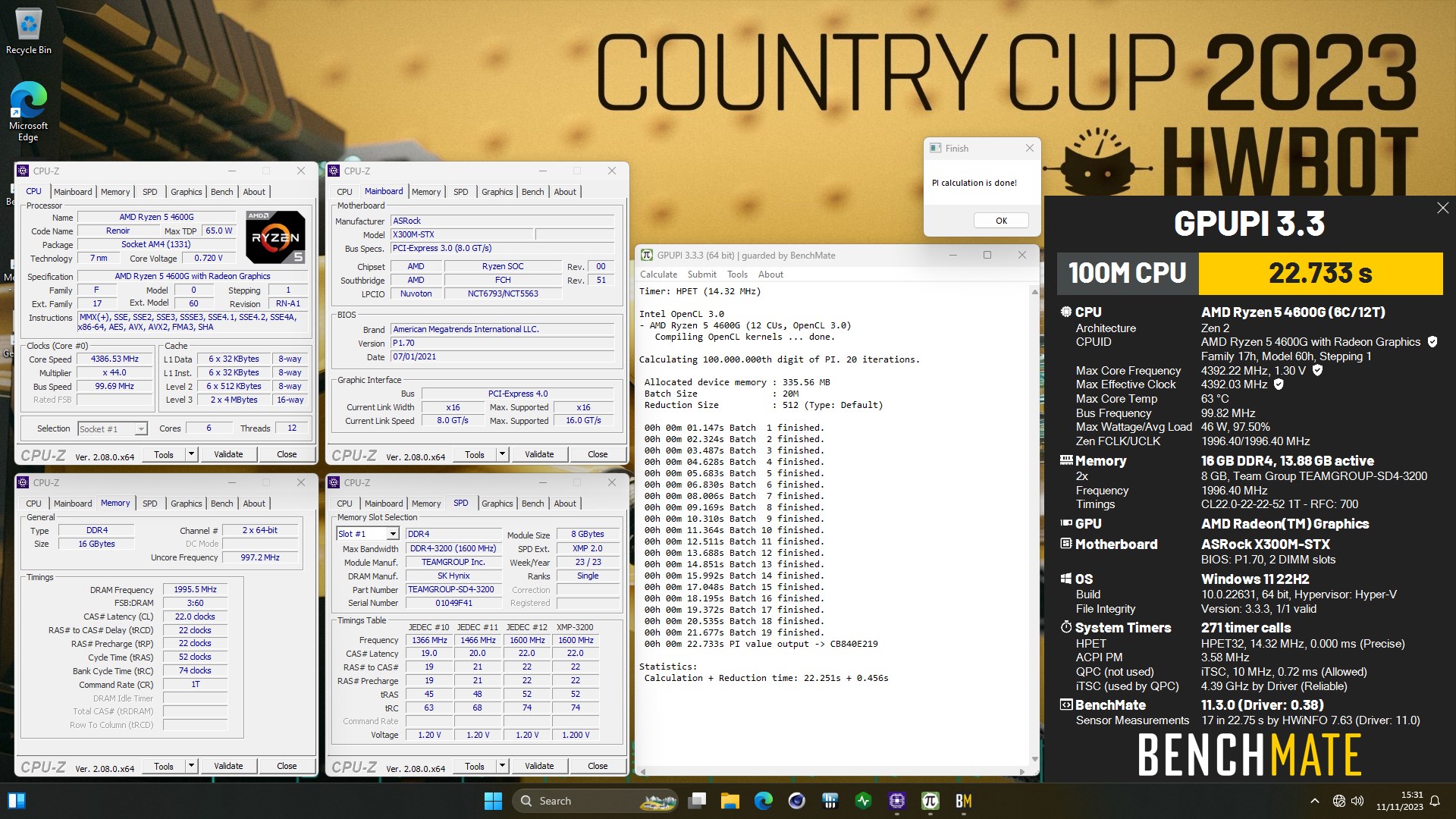Click the verified shield next to CPUID value
Screen dimensions: 1456x819
coord(1432,342)
